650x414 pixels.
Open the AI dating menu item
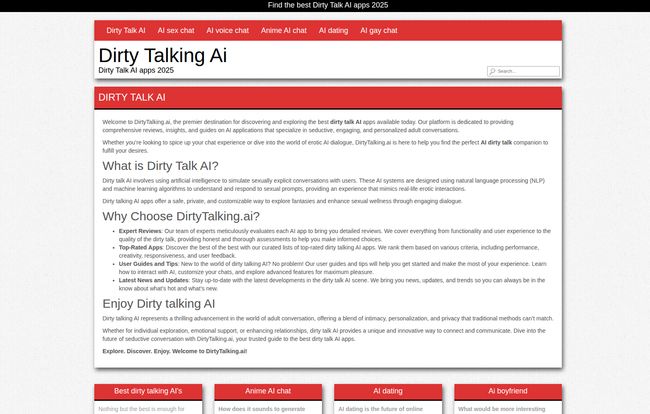point(333,30)
